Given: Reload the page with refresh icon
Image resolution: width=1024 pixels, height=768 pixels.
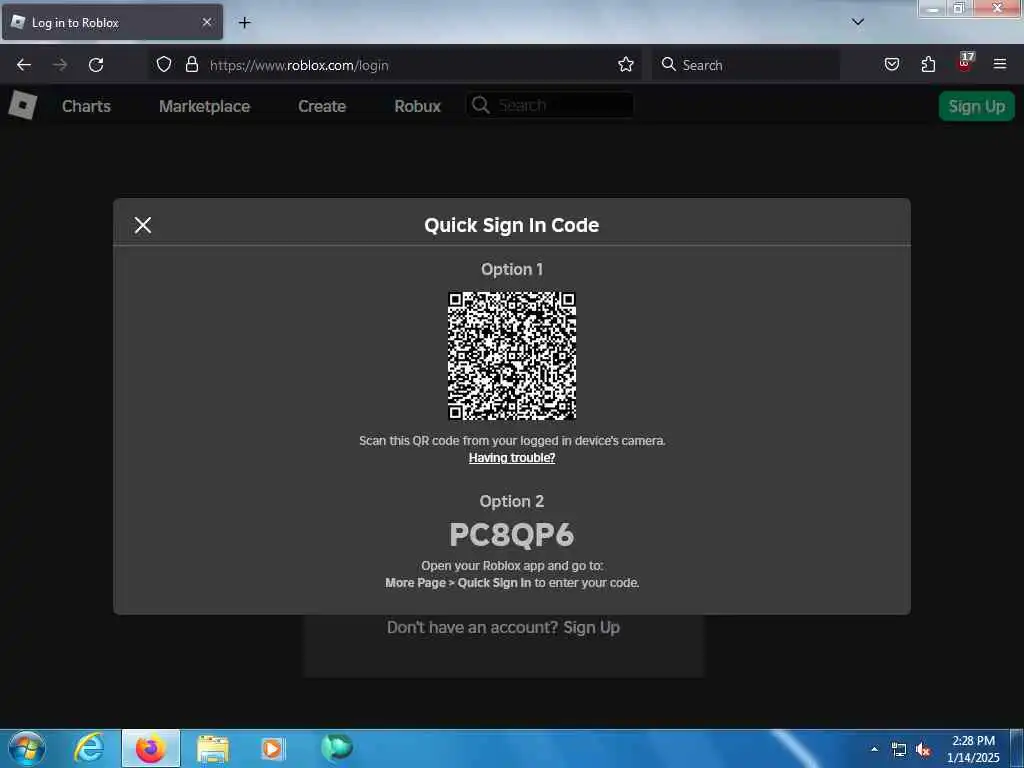Looking at the screenshot, I should [x=96, y=65].
